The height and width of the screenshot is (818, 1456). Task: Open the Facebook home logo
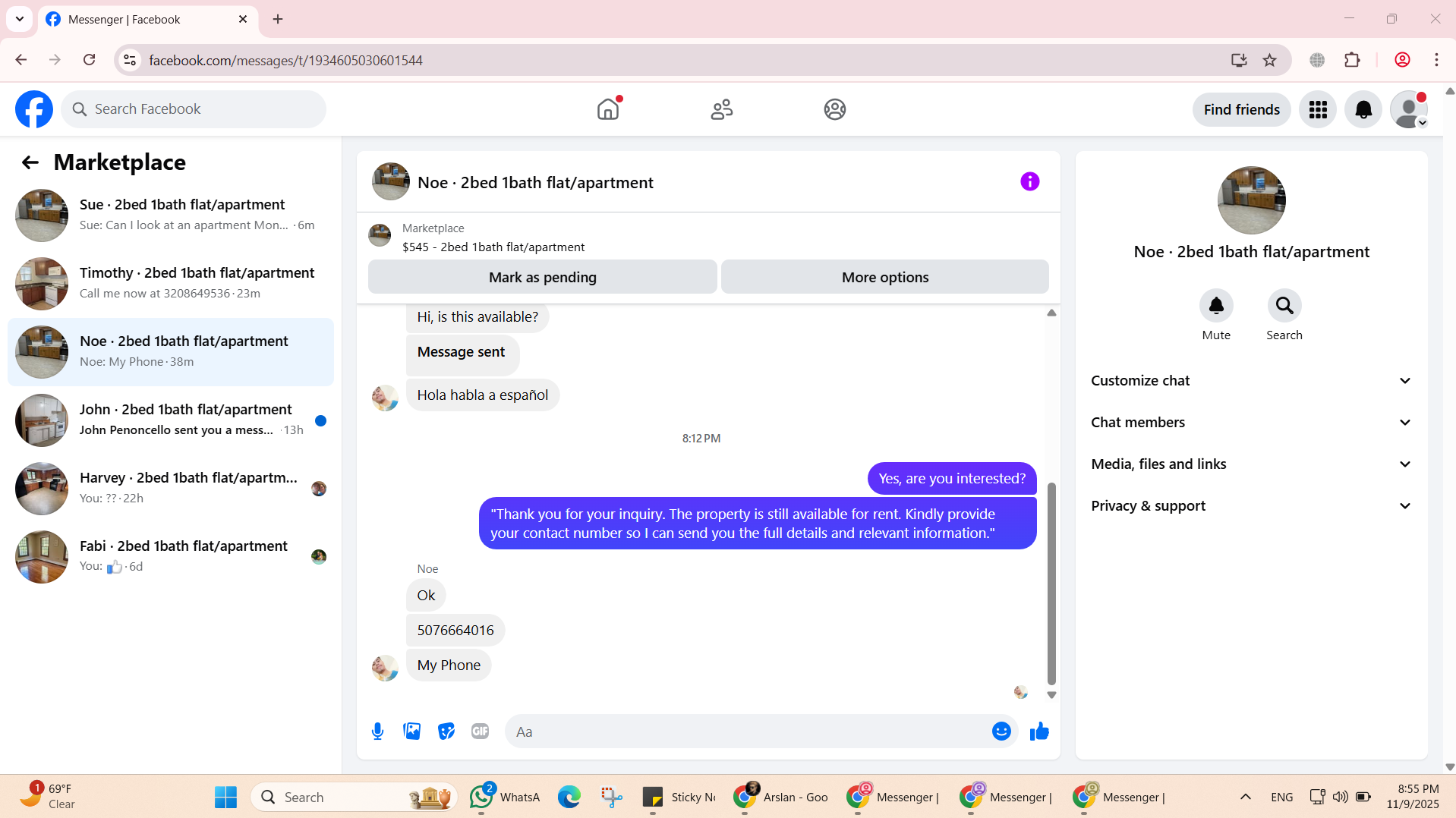34,109
